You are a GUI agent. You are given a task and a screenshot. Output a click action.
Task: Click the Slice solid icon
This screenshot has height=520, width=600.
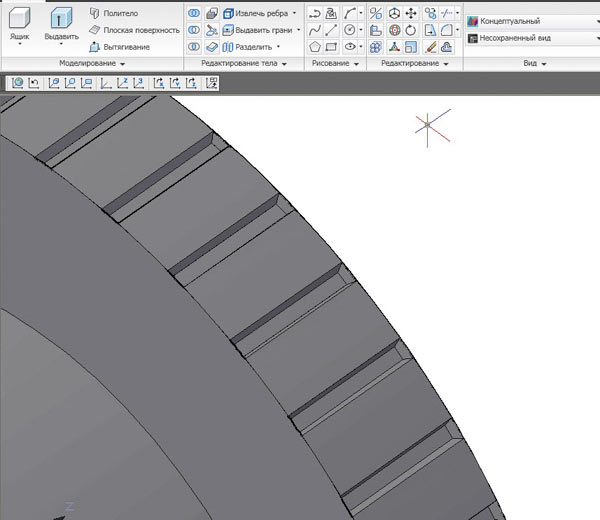click(x=212, y=30)
